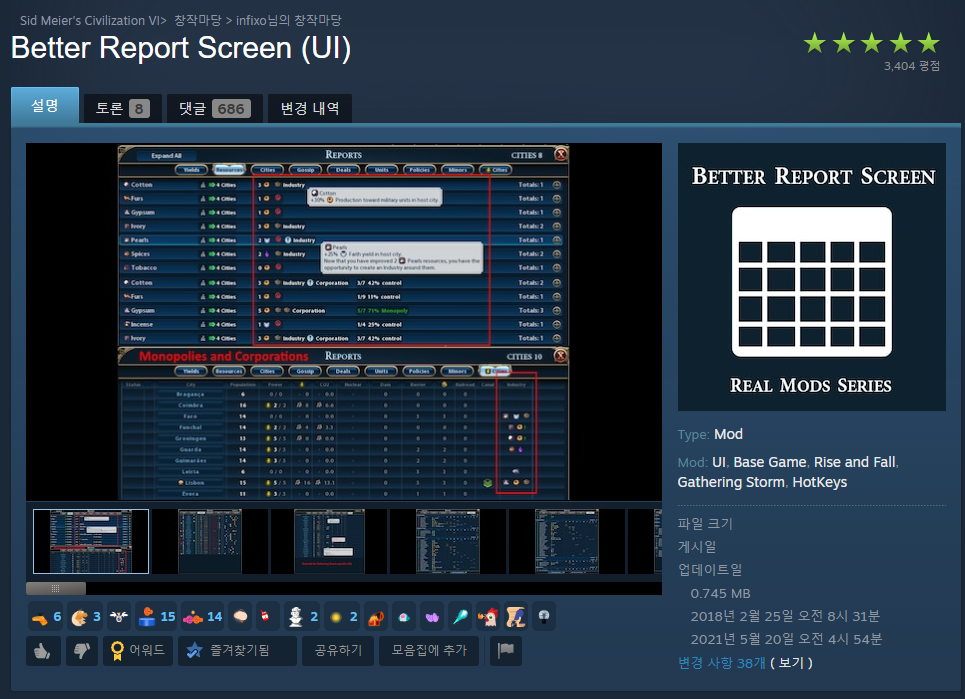Open the 공유하기 share options

(x=340, y=651)
